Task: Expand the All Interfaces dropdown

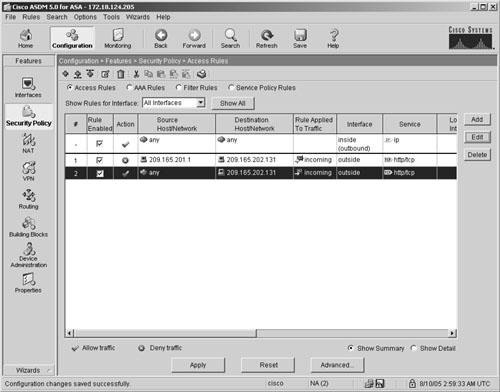Action: pyautogui.click(x=200, y=103)
